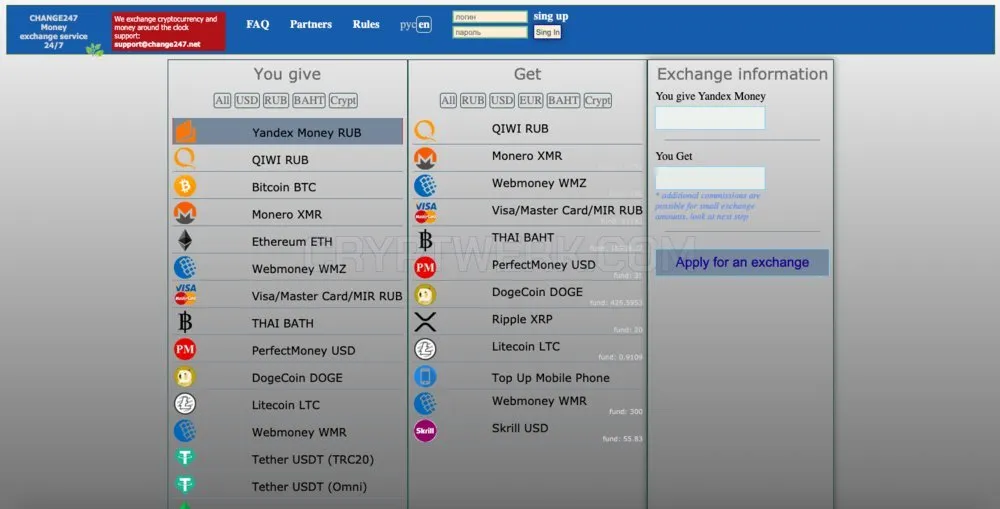Click the Ethereum ETH diamond icon

click(185, 240)
